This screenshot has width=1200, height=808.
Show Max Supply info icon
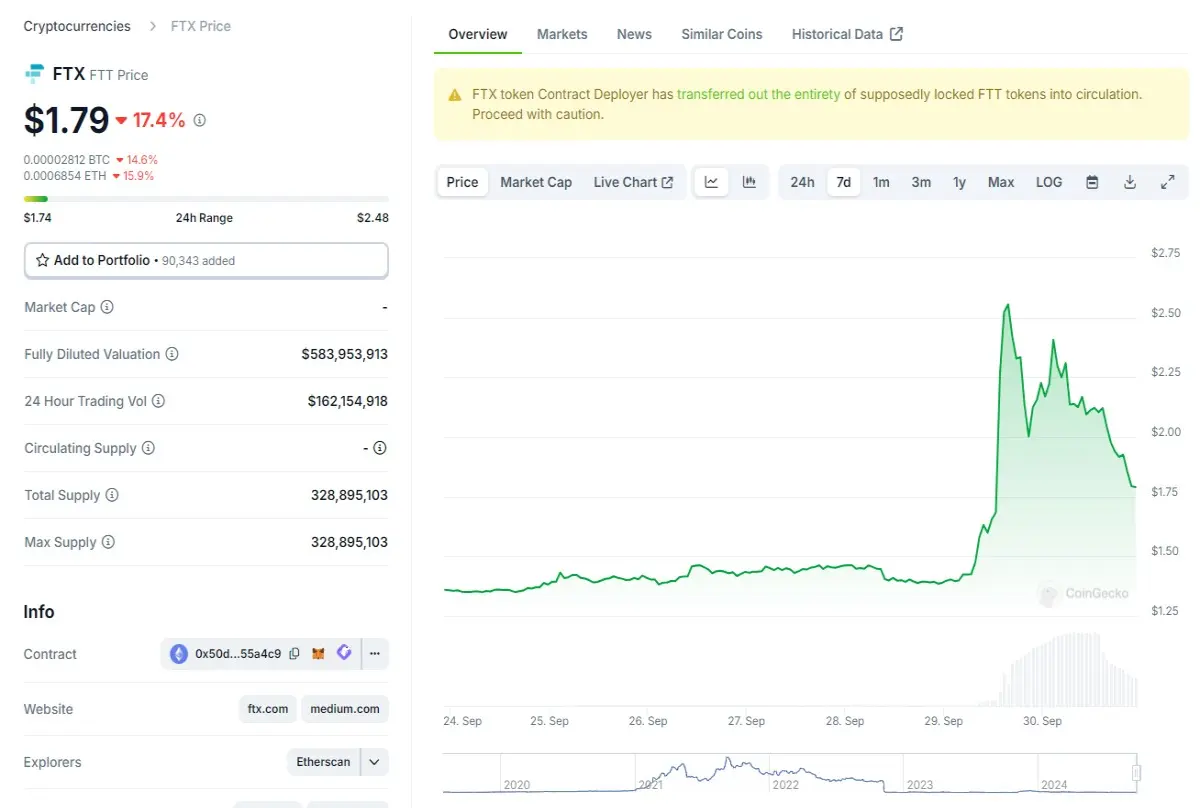(x=108, y=542)
